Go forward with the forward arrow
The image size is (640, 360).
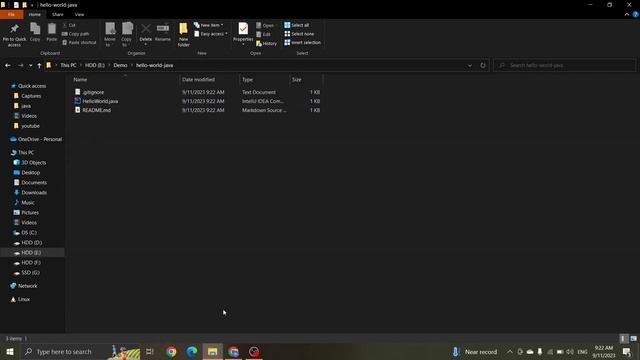20,65
